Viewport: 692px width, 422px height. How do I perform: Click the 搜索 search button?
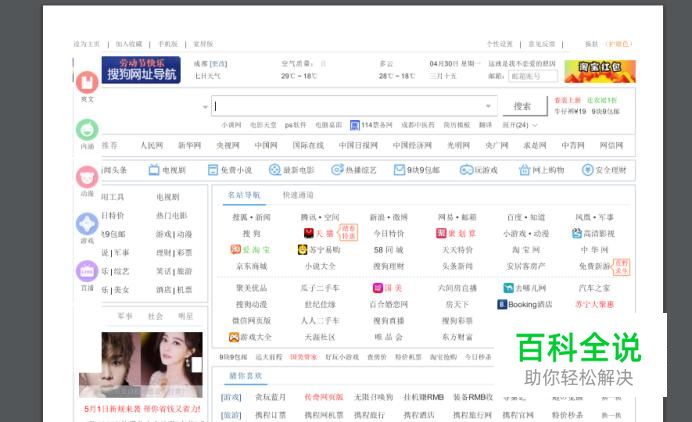tap(523, 106)
